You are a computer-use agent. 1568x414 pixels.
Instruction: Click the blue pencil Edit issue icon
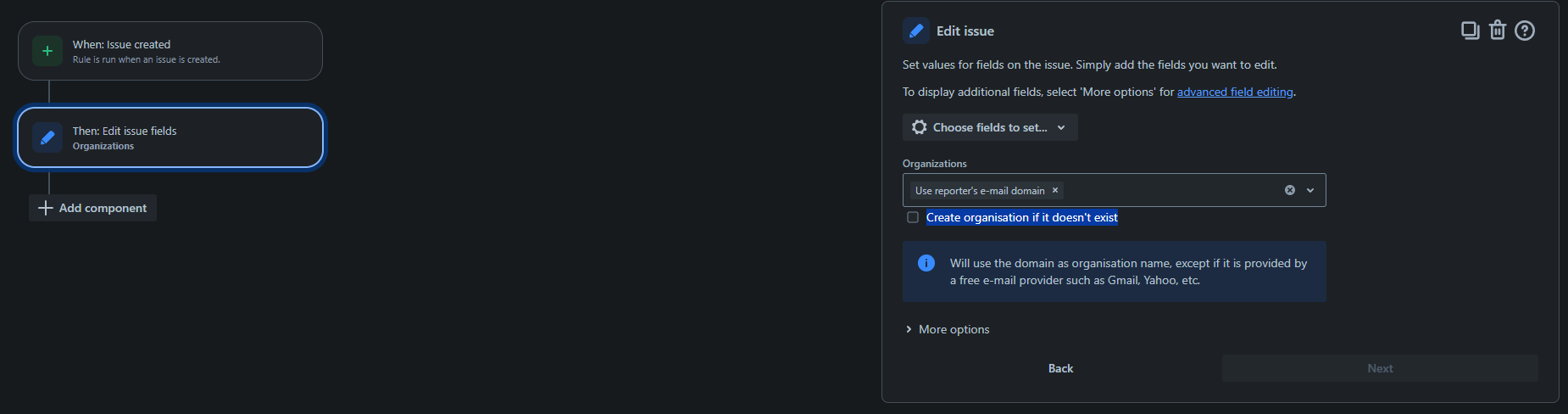(x=916, y=31)
